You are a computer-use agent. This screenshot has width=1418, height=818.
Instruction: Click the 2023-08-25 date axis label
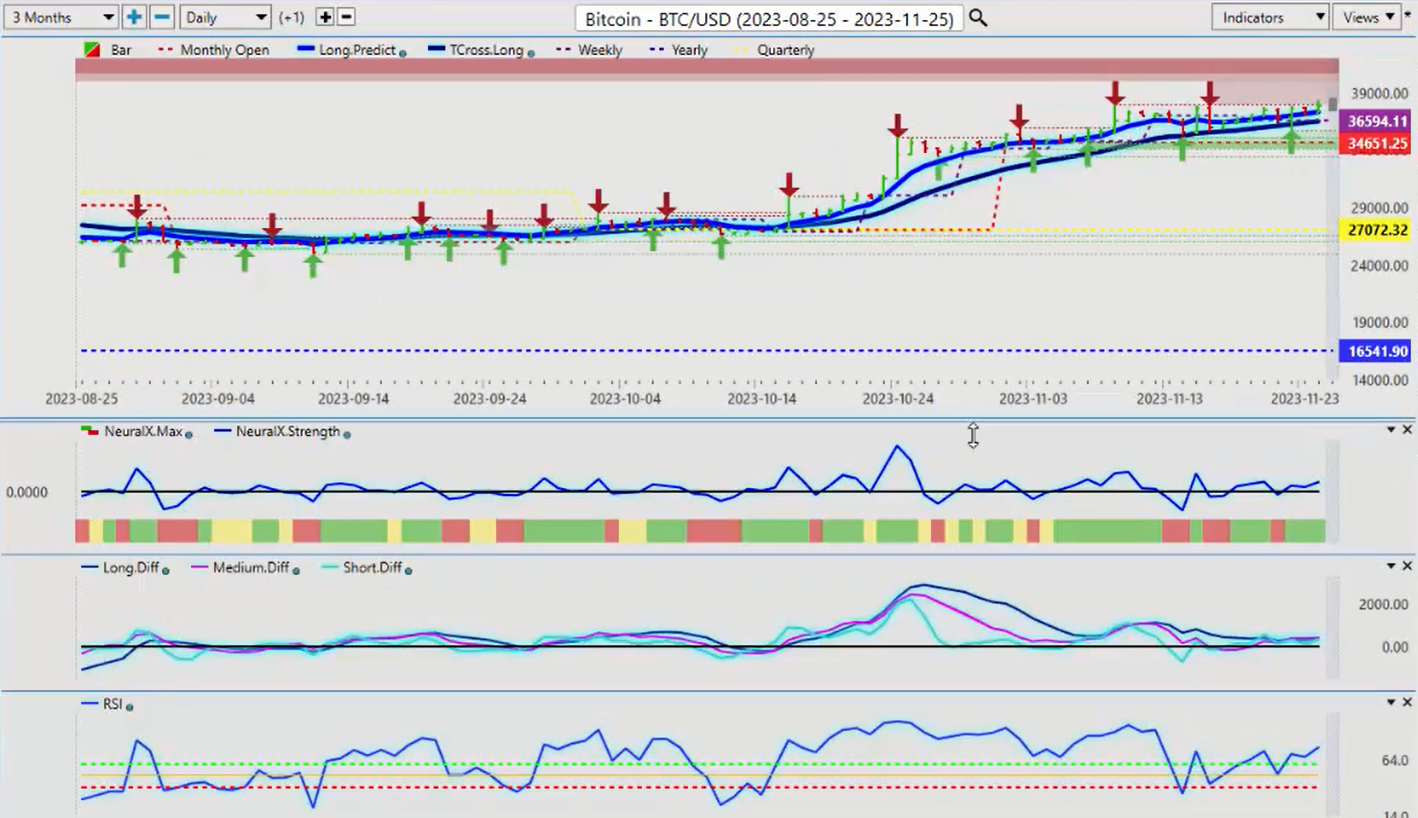tap(80, 398)
